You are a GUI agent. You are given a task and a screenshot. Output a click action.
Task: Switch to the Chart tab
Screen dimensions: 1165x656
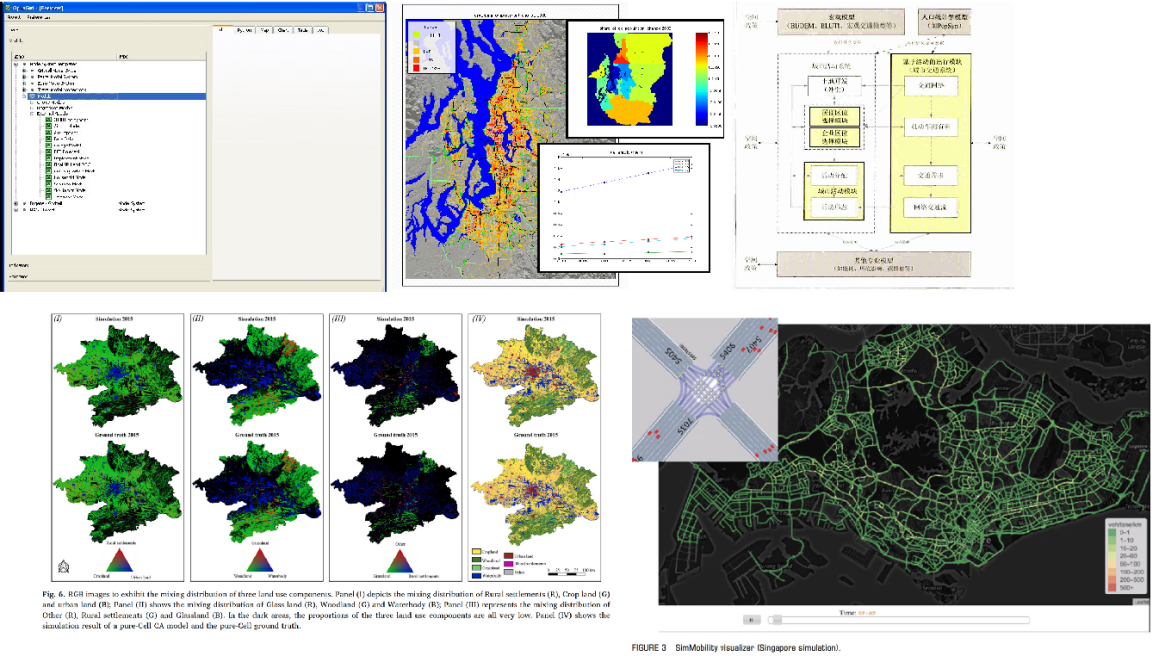[x=283, y=30]
